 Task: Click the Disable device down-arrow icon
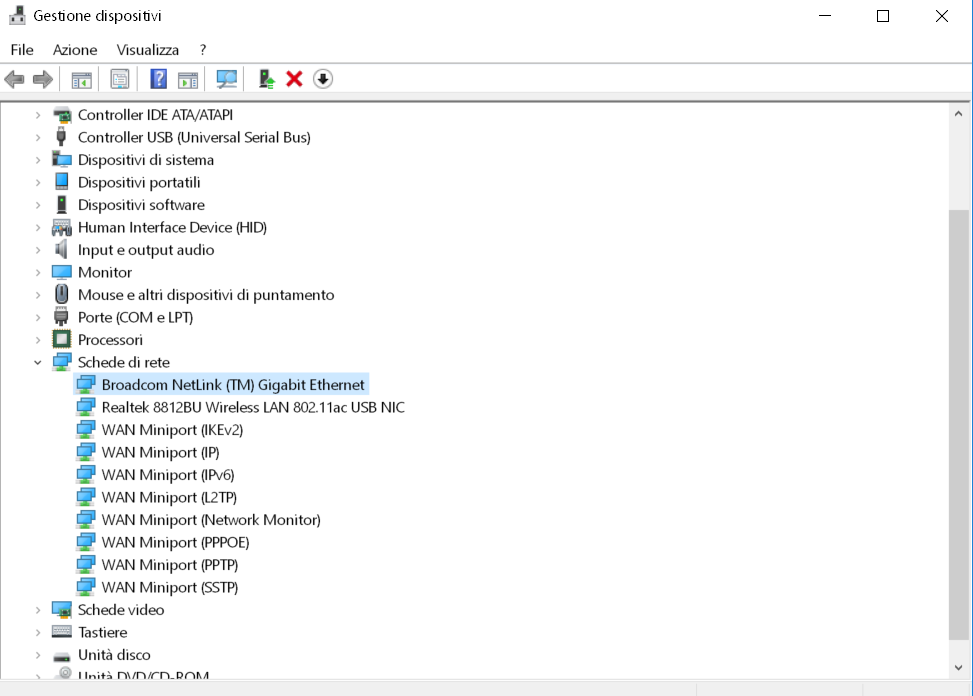(x=323, y=79)
